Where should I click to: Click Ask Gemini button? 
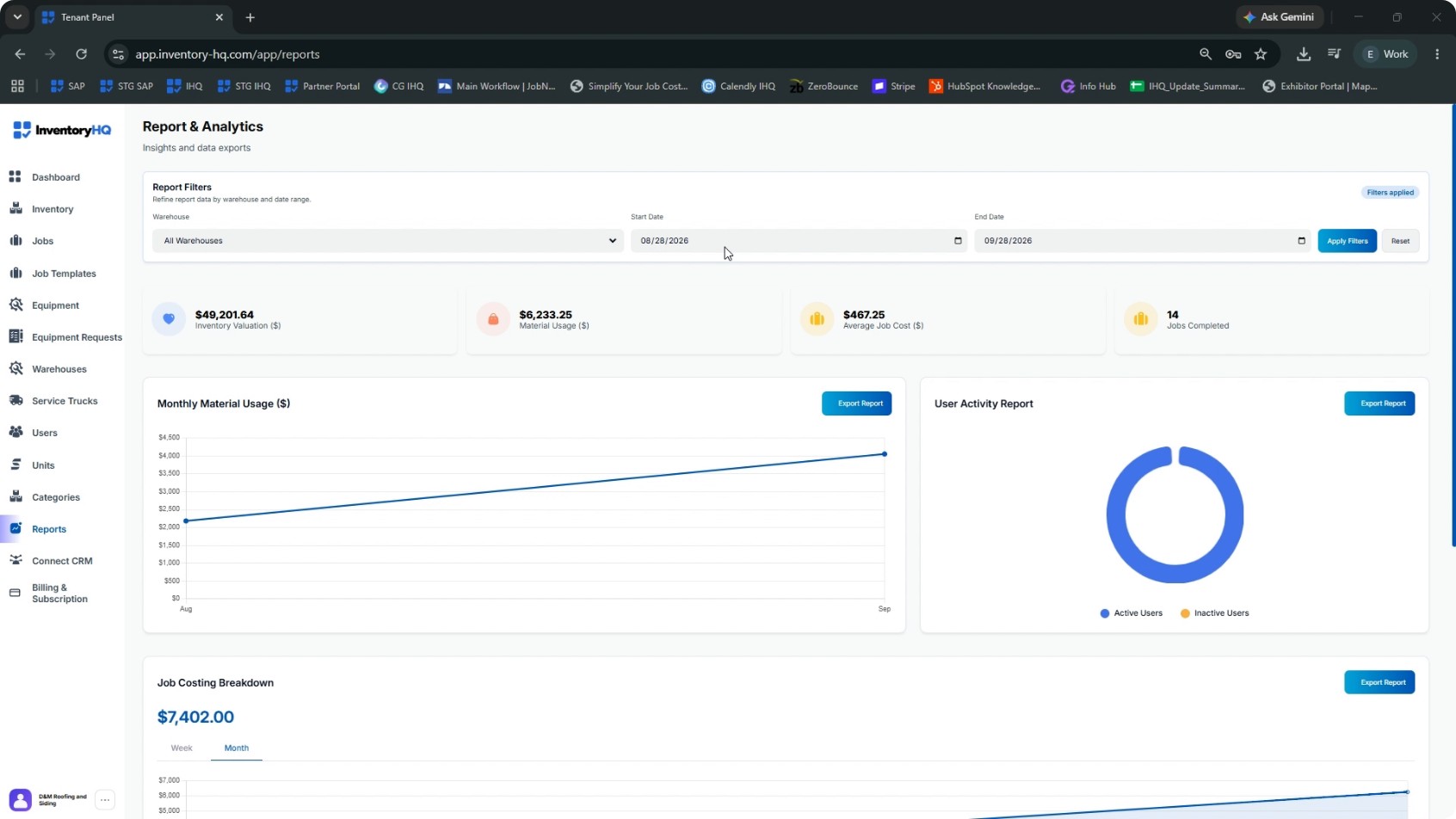click(x=1278, y=17)
